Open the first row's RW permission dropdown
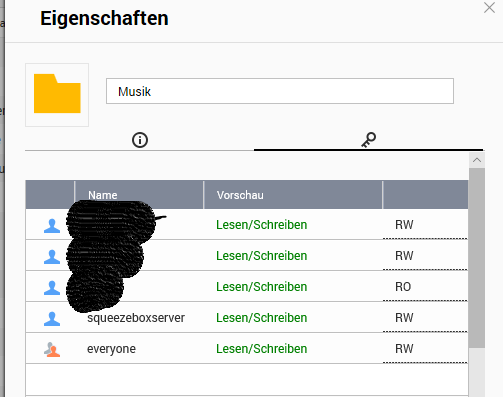 425,225
